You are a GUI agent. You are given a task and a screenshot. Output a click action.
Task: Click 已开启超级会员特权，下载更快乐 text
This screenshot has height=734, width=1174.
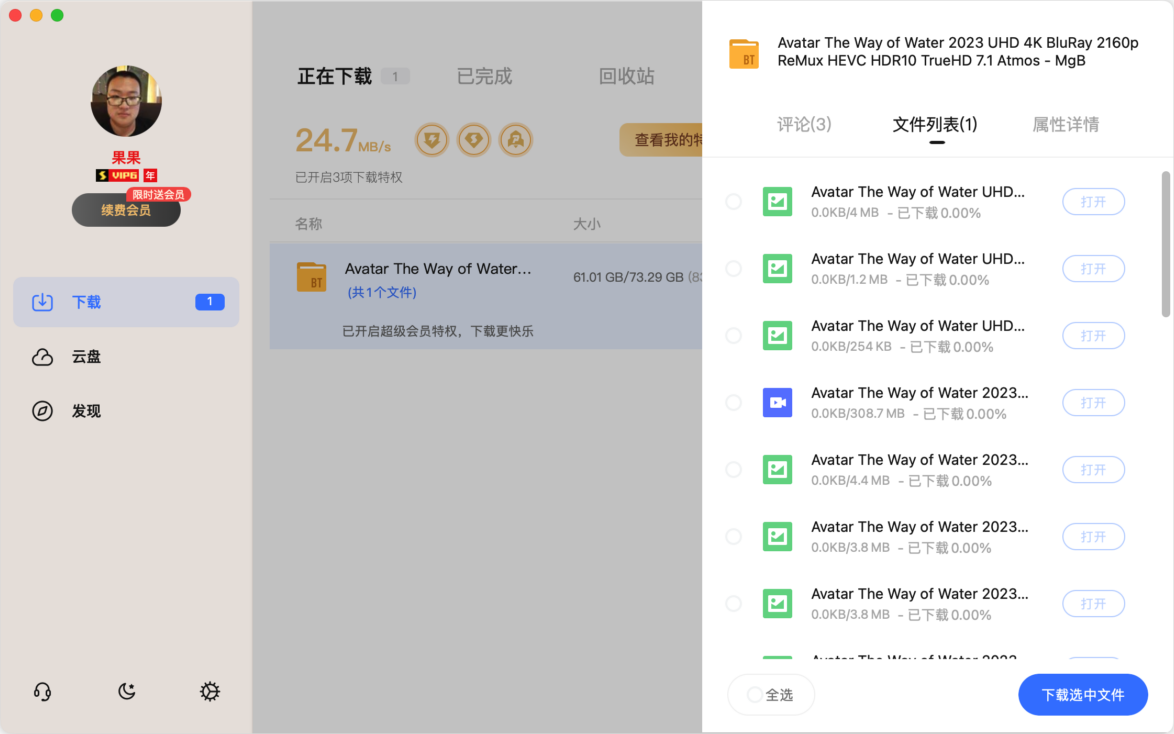[438, 331]
